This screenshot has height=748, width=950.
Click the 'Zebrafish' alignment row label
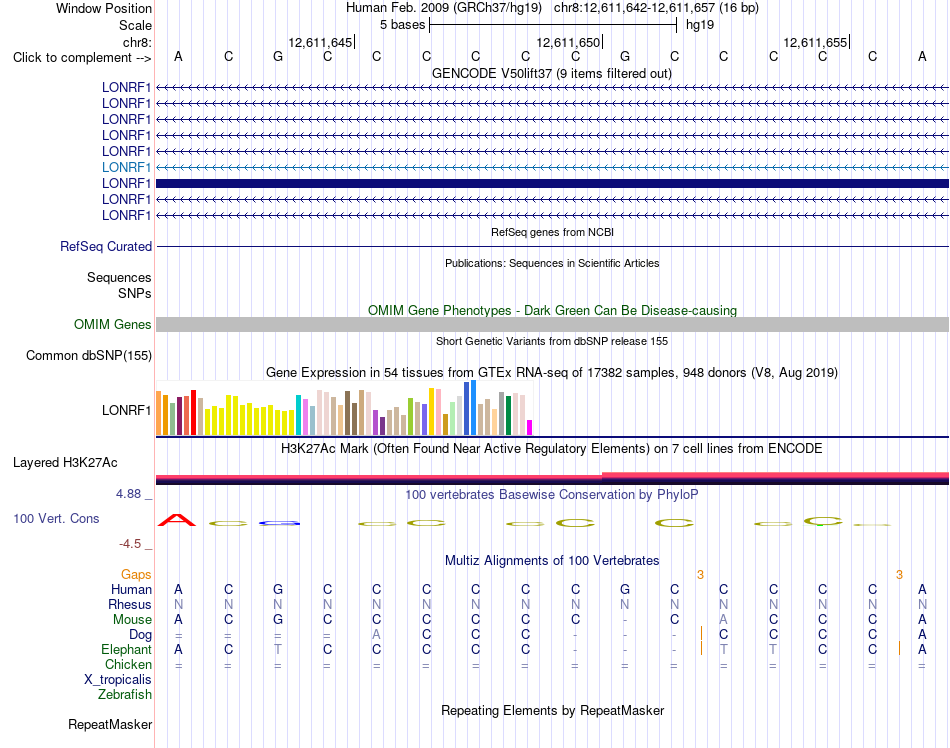click(125, 695)
